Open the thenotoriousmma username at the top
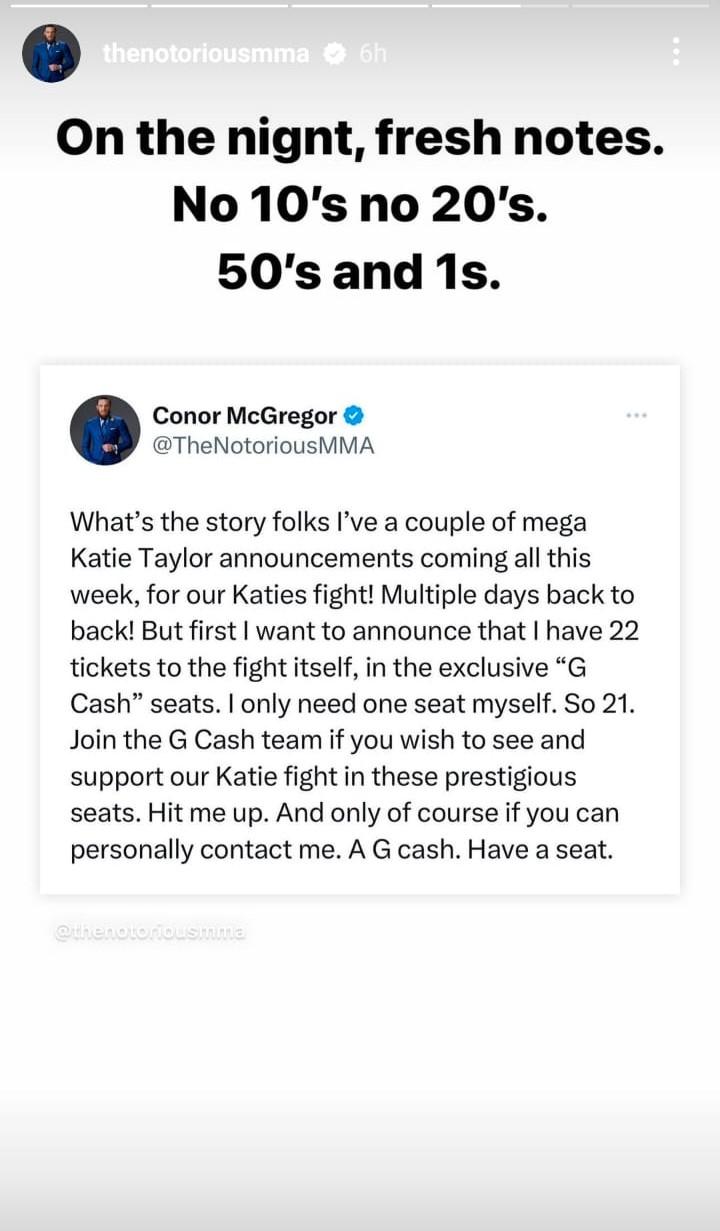The image size is (720, 1231). [x=206, y=54]
